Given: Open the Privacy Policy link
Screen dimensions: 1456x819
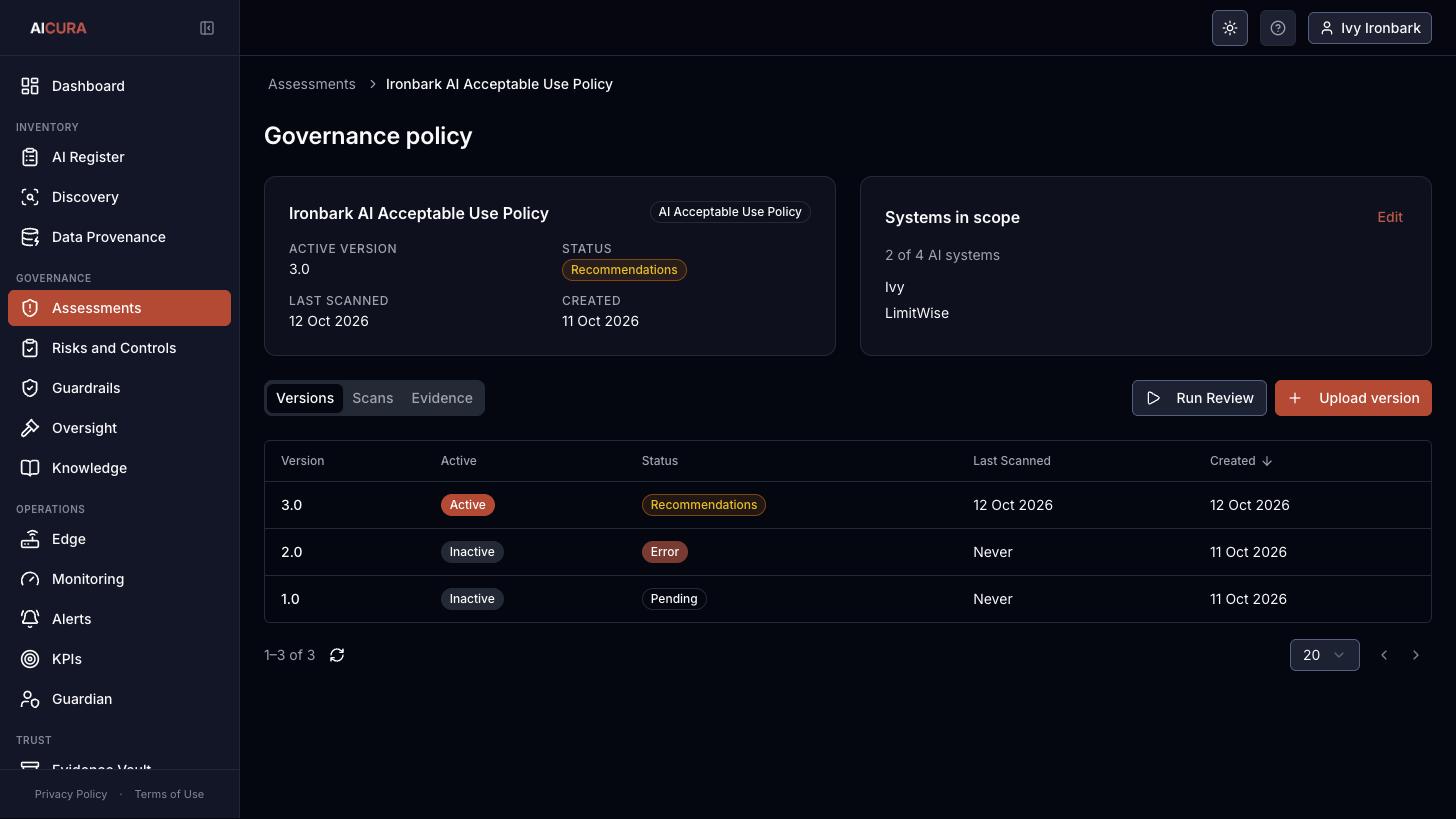Looking at the screenshot, I should (x=71, y=794).
